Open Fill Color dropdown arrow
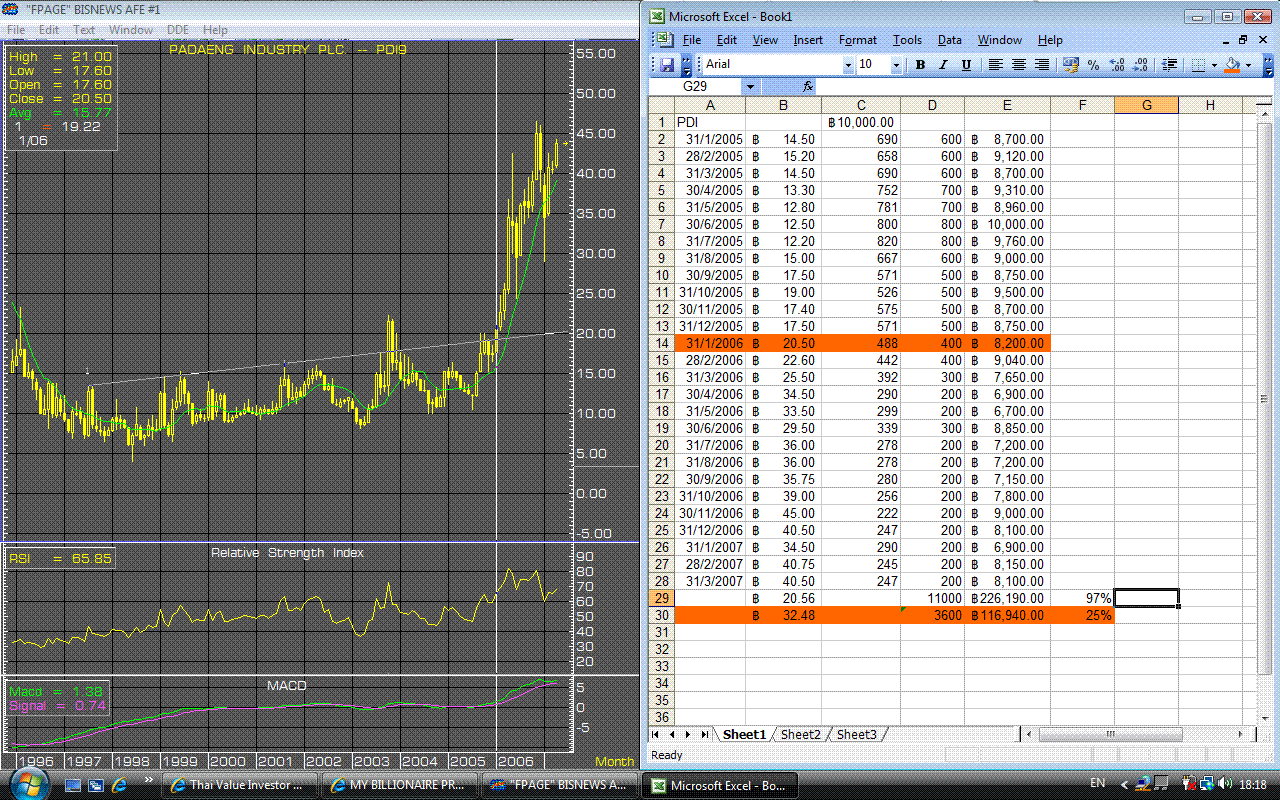The height and width of the screenshot is (800, 1280). click(x=1247, y=64)
